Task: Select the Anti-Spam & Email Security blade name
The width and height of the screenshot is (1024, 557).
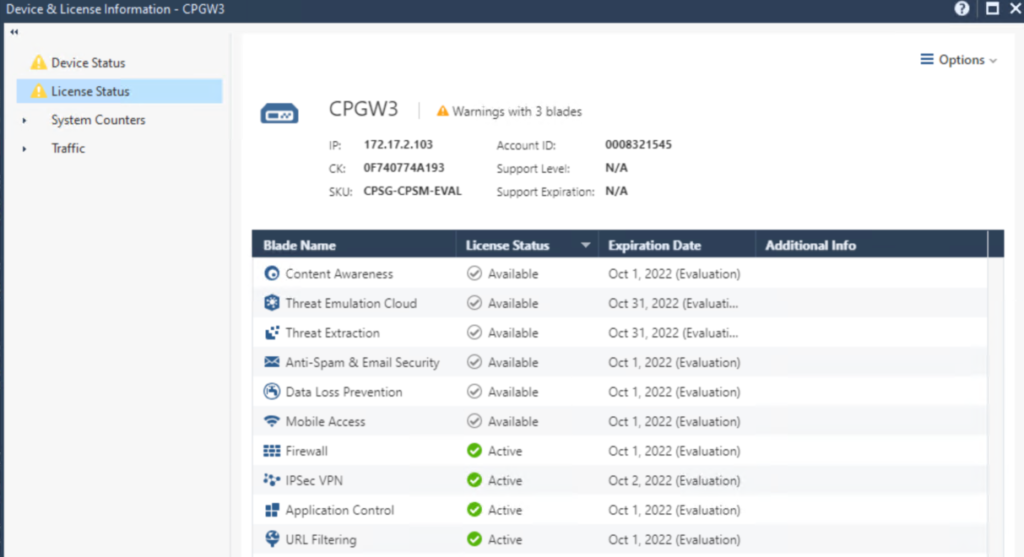Action: [x=362, y=362]
